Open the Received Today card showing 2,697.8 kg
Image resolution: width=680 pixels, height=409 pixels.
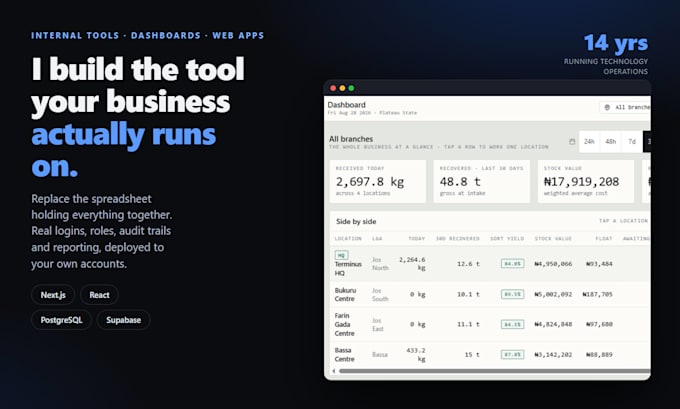pos(378,181)
